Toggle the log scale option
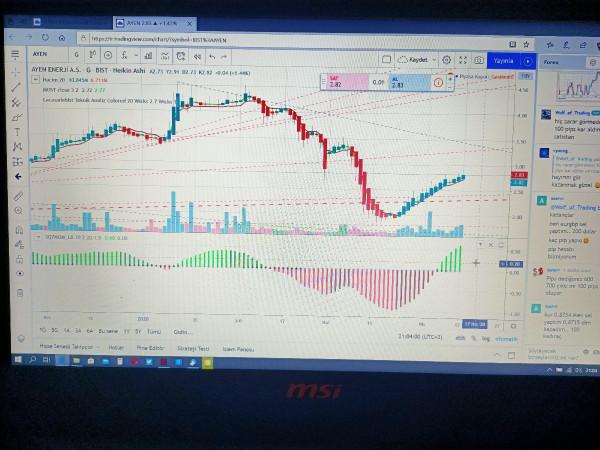This screenshot has height=450, width=600. (486, 339)
